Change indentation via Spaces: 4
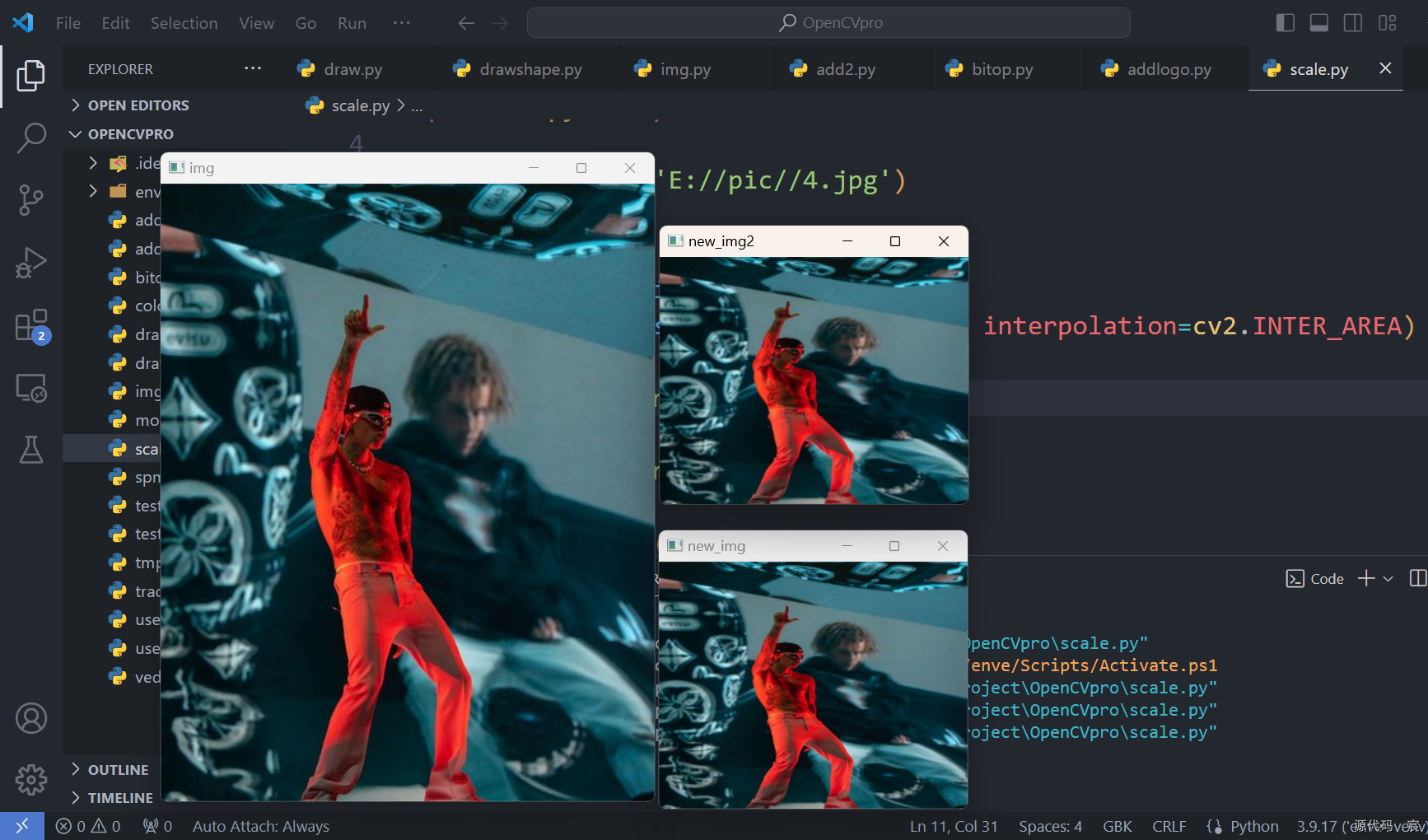This screenshot has height=840, width=1428. point(1050,826)
